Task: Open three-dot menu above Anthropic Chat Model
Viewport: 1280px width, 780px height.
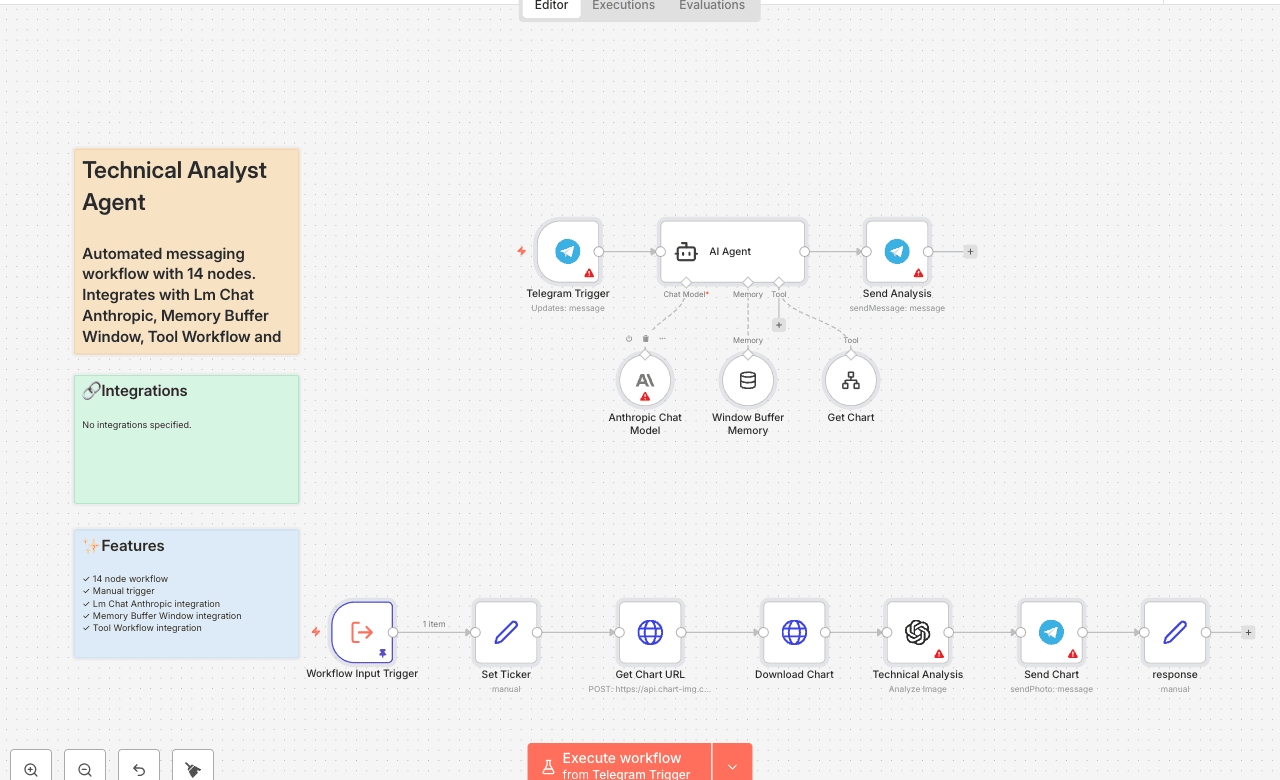Action: pyautogui.click(x=662, y=339)
